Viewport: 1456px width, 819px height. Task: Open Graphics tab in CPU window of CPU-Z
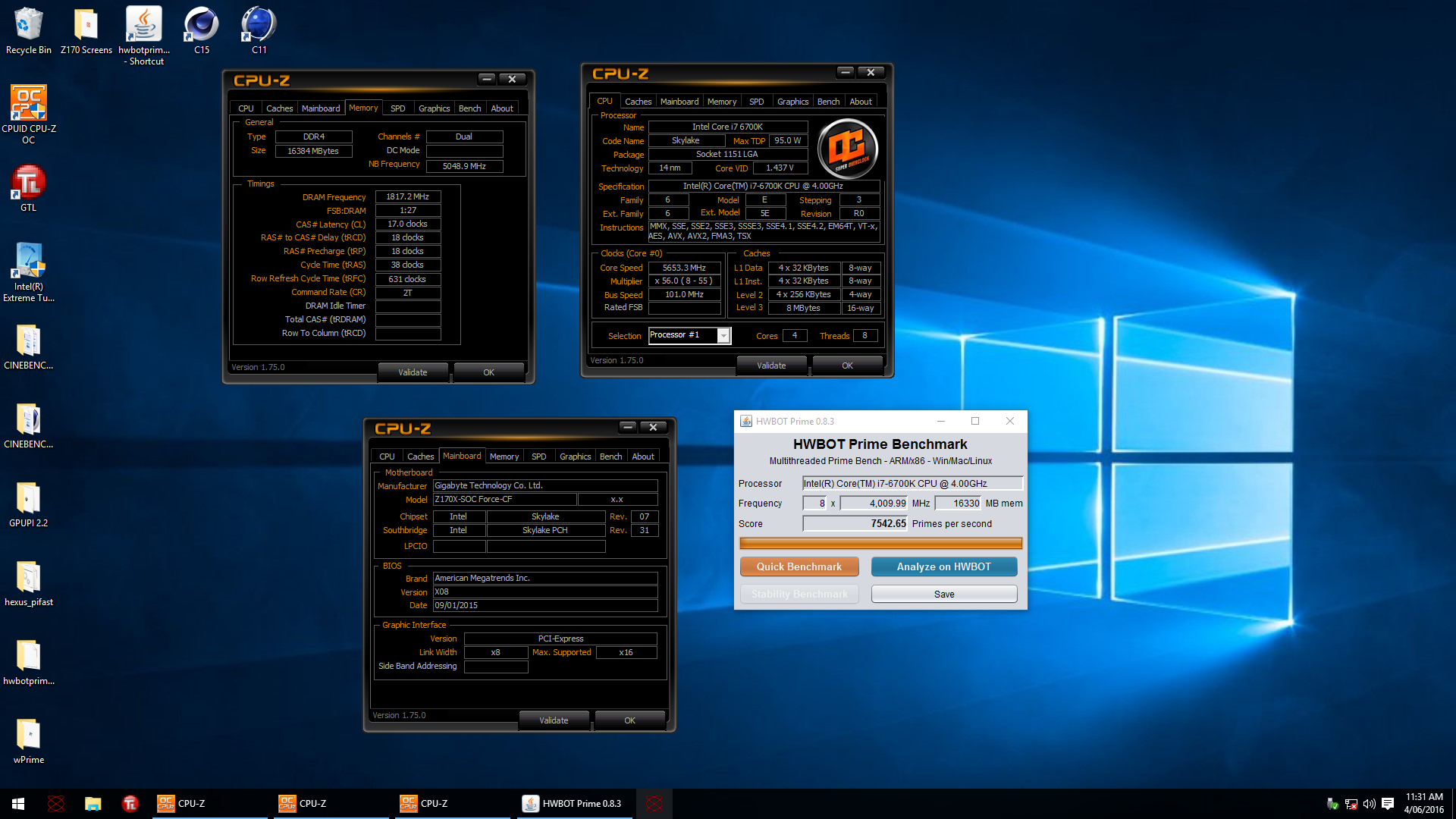(x=792, y=102)
